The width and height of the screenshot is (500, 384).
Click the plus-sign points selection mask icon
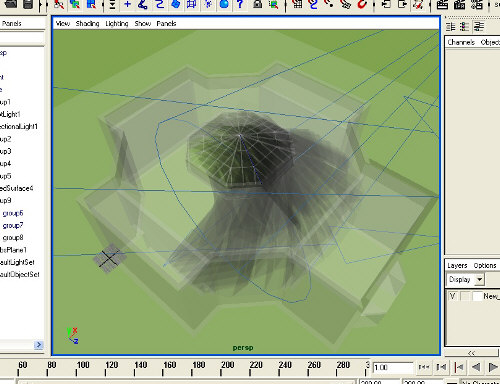127,4
